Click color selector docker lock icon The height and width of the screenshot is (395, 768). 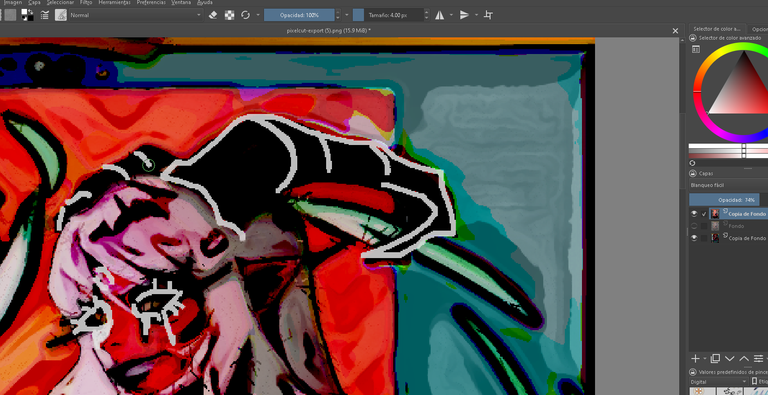click(693, 38)
